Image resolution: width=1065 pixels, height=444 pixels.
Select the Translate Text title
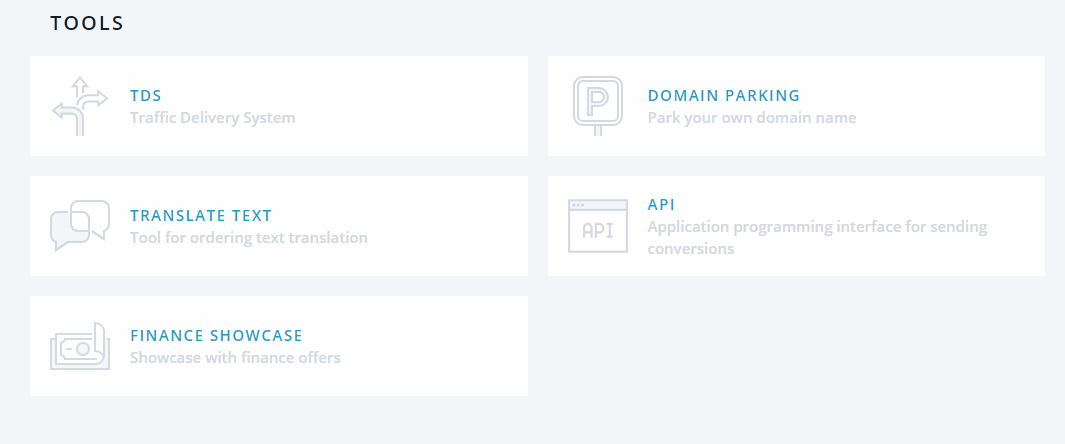[201, 216]
